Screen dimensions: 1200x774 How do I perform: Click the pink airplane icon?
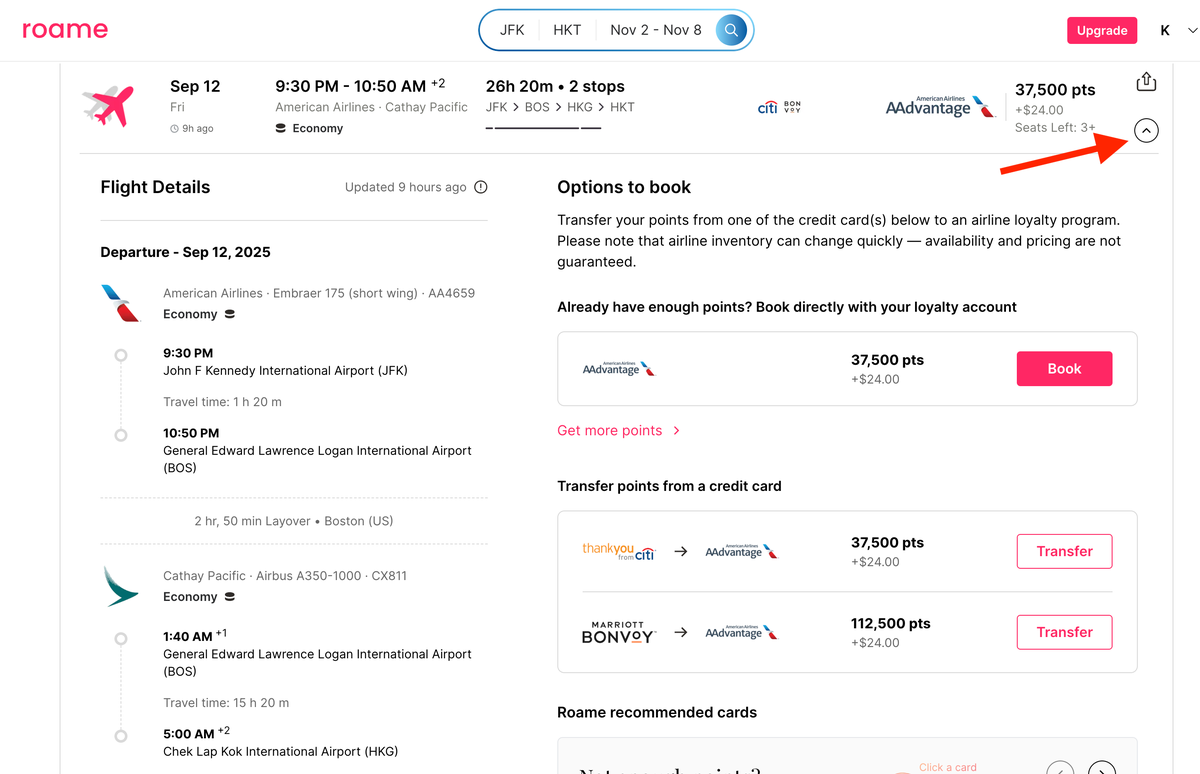109,106
